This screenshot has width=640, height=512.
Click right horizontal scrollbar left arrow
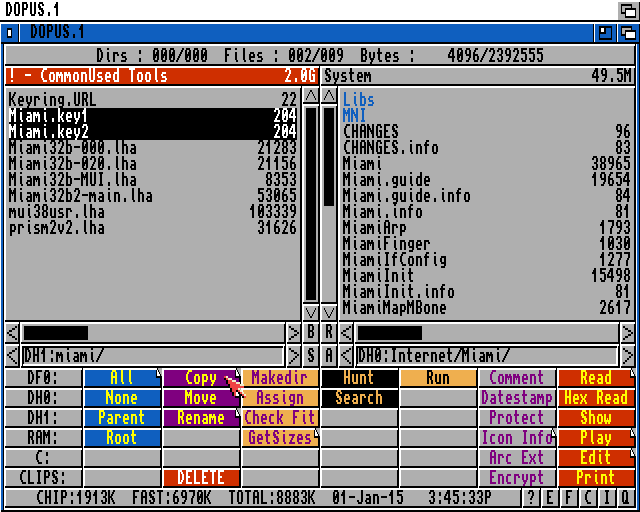pos(346,333)
